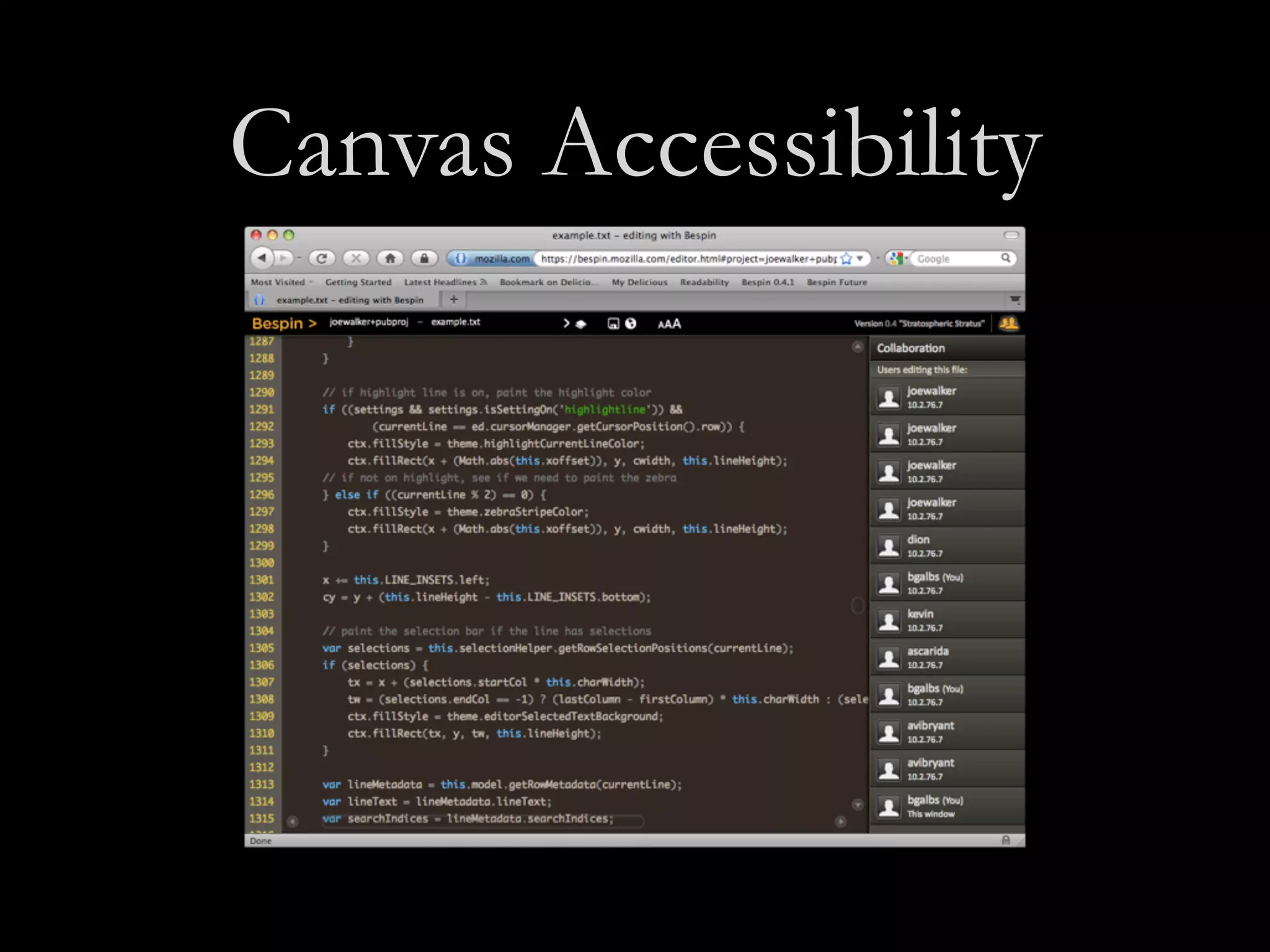Click the avatar icon beside kevin
The image size is (1270, 952).
coord(889,620)
